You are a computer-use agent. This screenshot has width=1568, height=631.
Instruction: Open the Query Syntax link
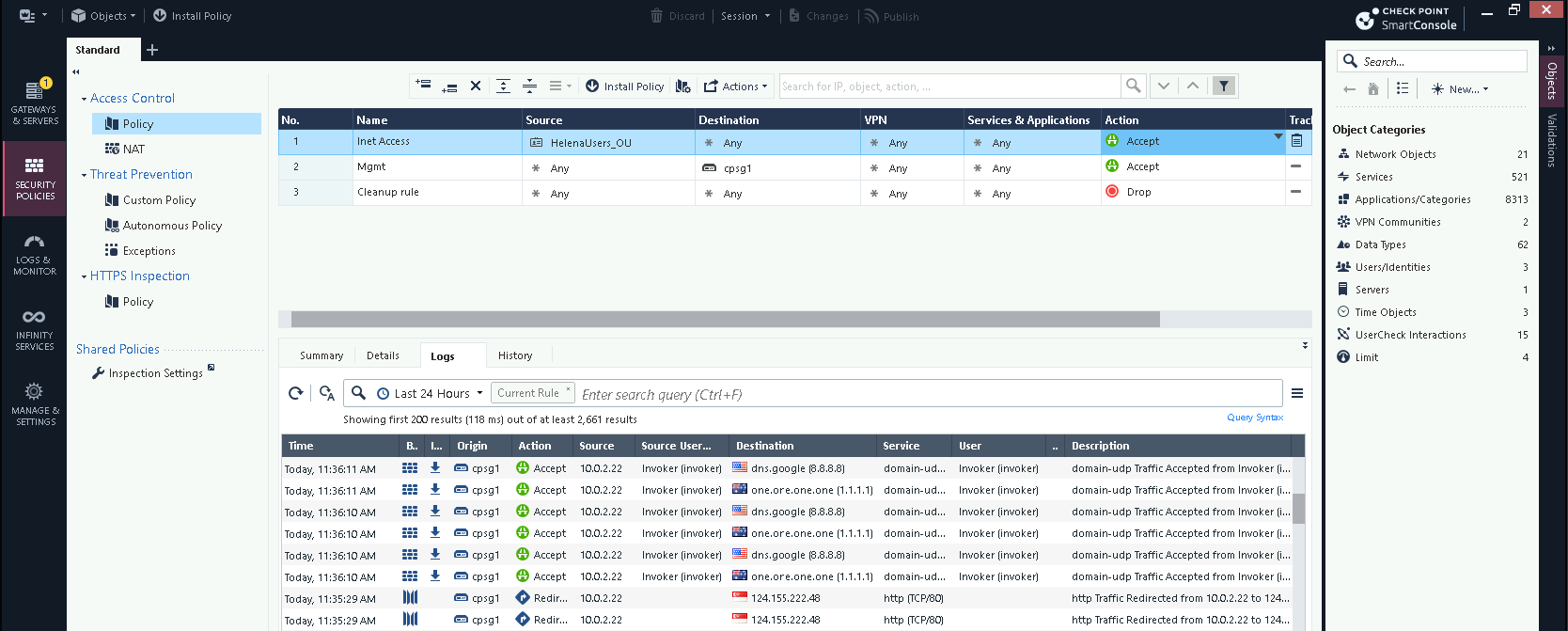[1254, 418]
